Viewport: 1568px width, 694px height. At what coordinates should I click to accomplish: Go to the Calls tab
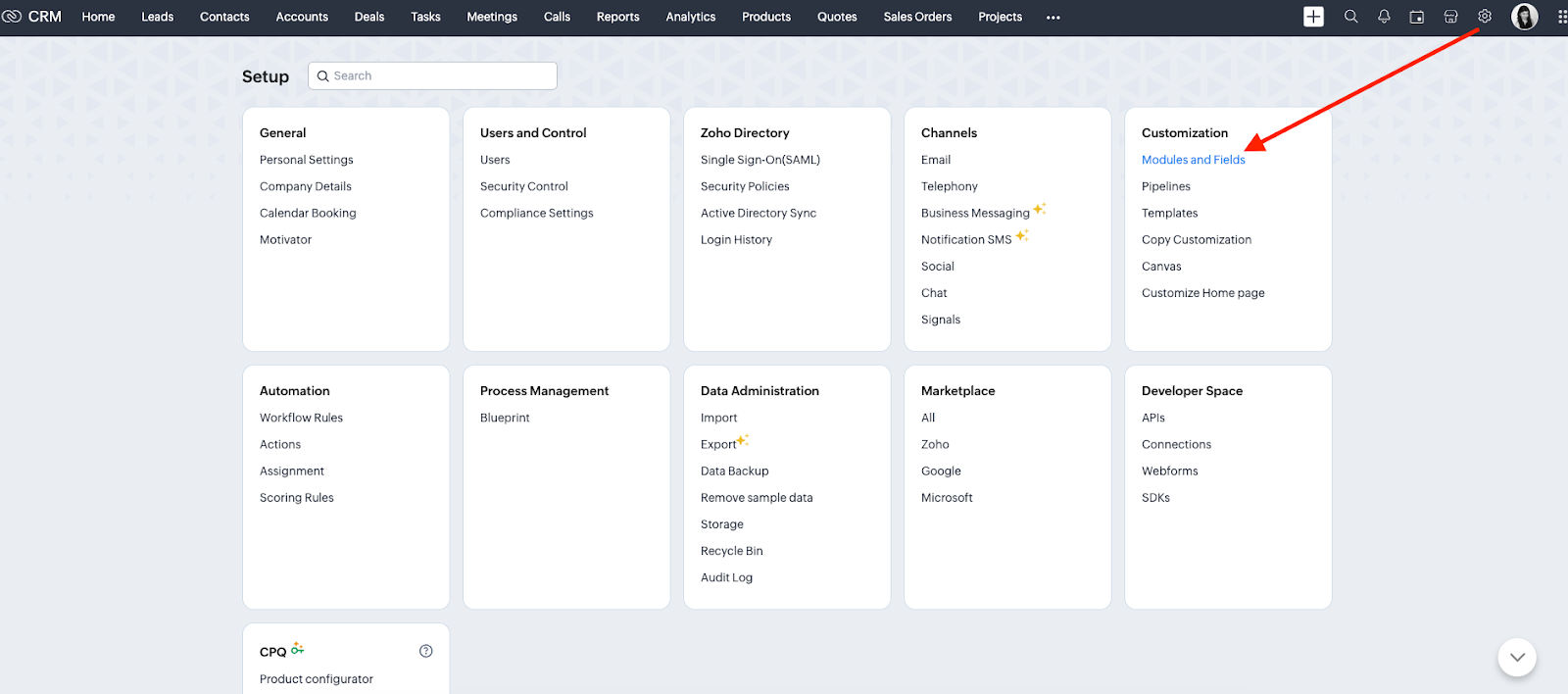[557, 17]
